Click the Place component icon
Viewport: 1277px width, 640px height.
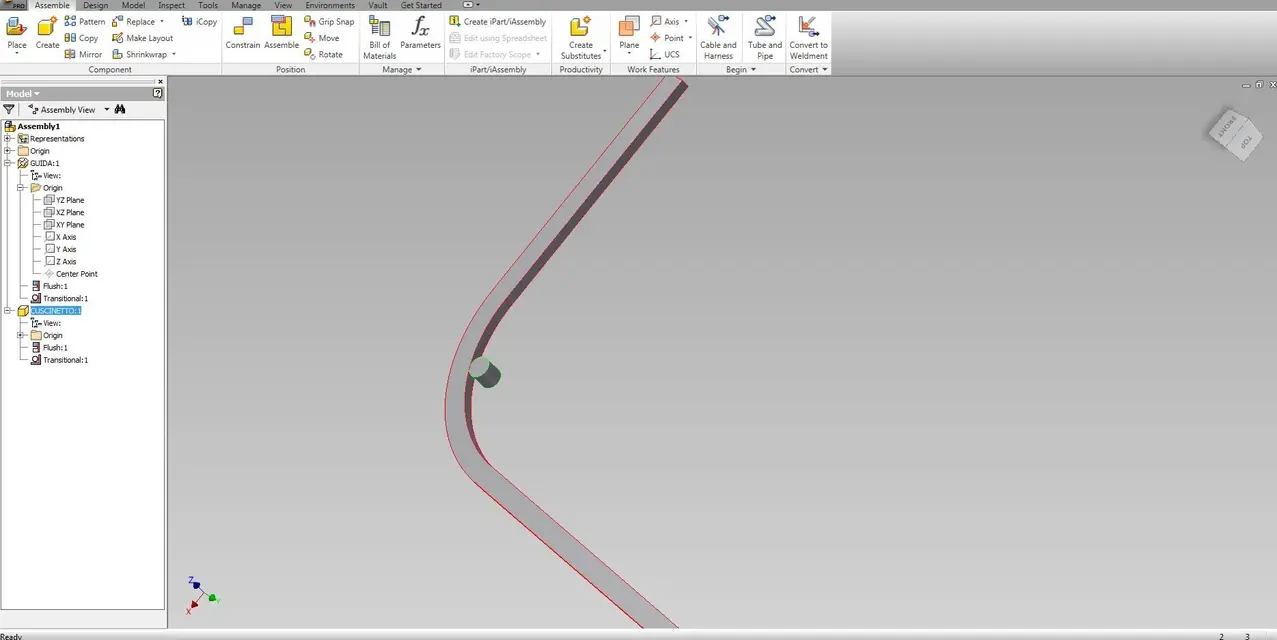click(x=16, y=27)
